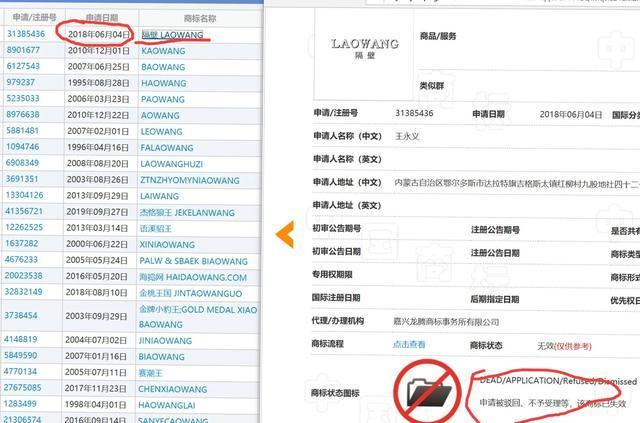The height and width of the screenshot is (423, 640).
Task: Click the orange left-pointing arrow between panels
Action: pyautogui.click(x=285, y=234)
